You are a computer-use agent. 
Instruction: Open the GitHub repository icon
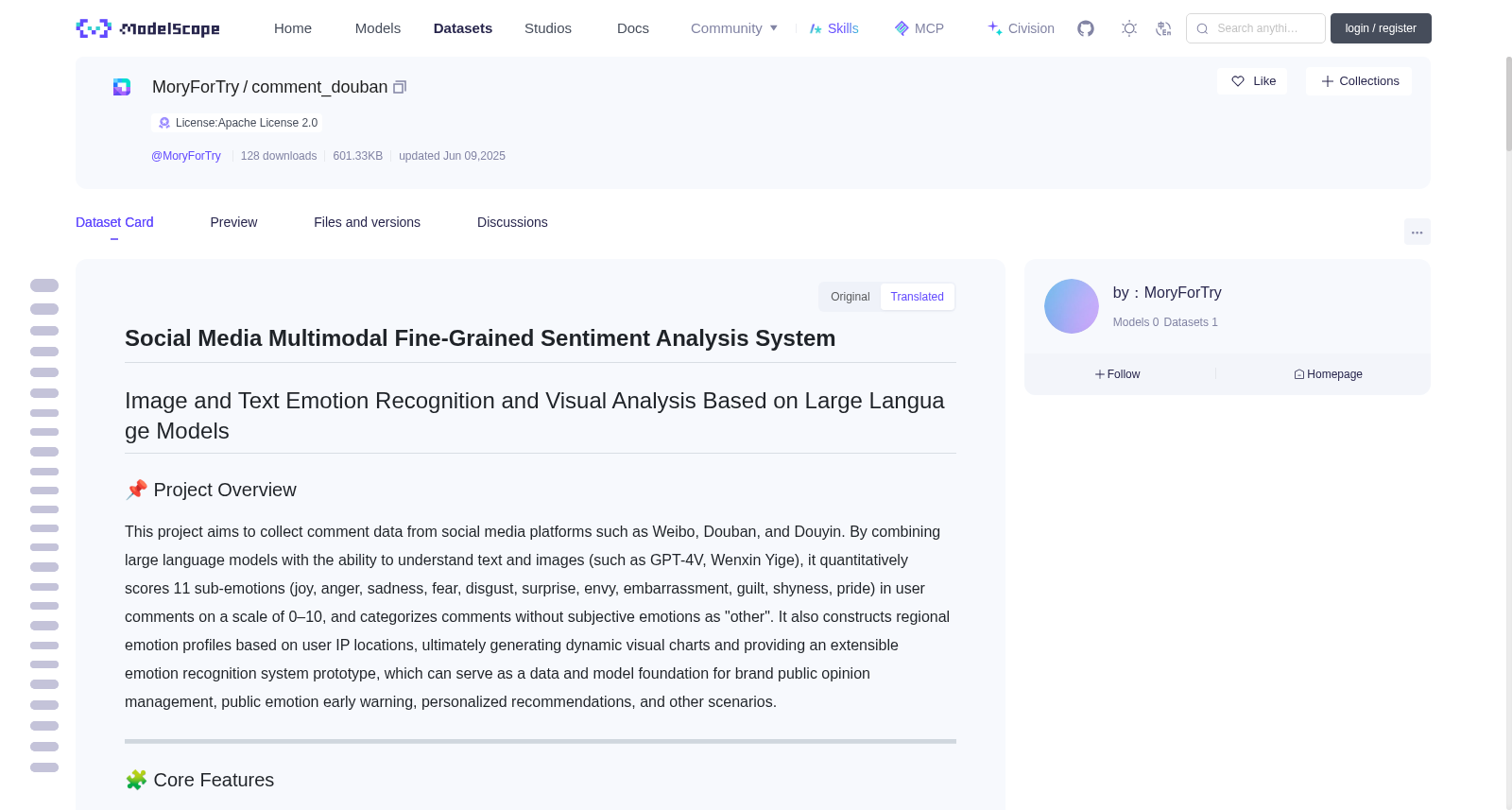[1086, 28]
